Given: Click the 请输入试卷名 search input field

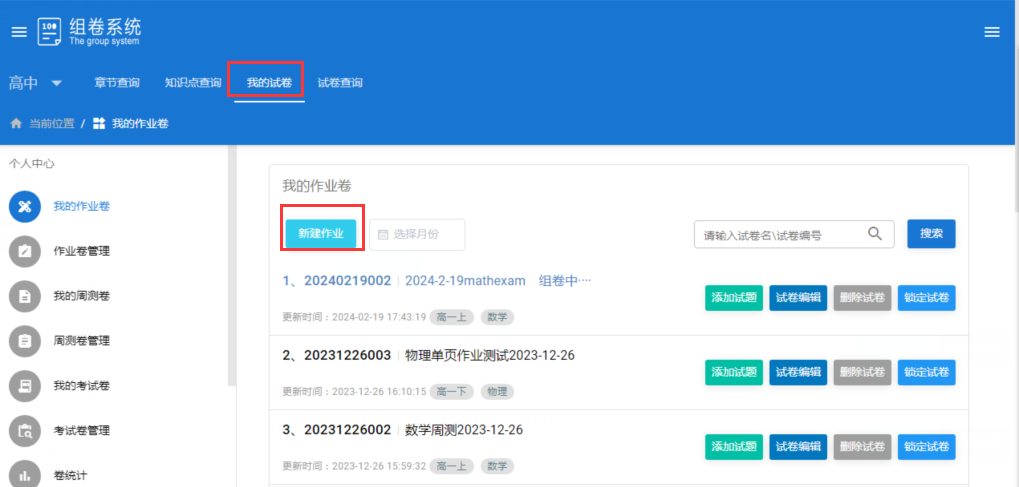Looking at the screenshot, I should (x=780, y=235).
